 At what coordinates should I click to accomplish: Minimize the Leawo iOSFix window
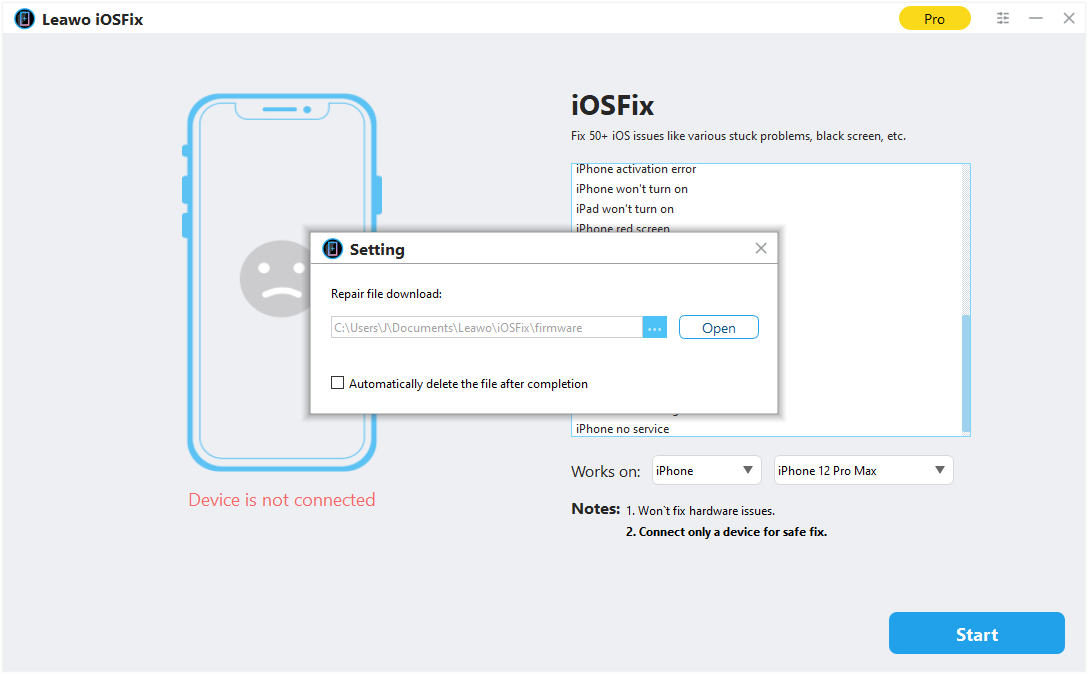point(1035,19)
